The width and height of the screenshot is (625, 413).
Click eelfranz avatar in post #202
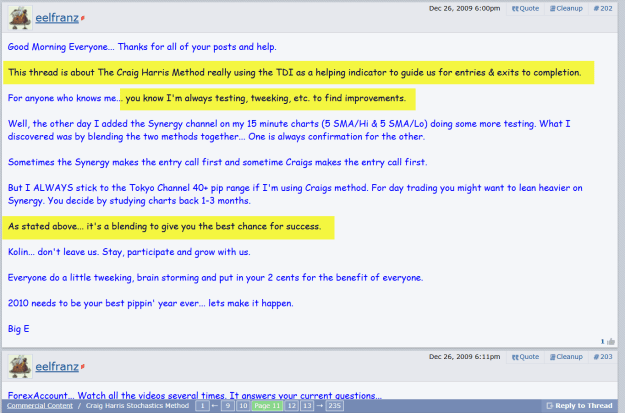pyautogui.click(x=20, y=18)
